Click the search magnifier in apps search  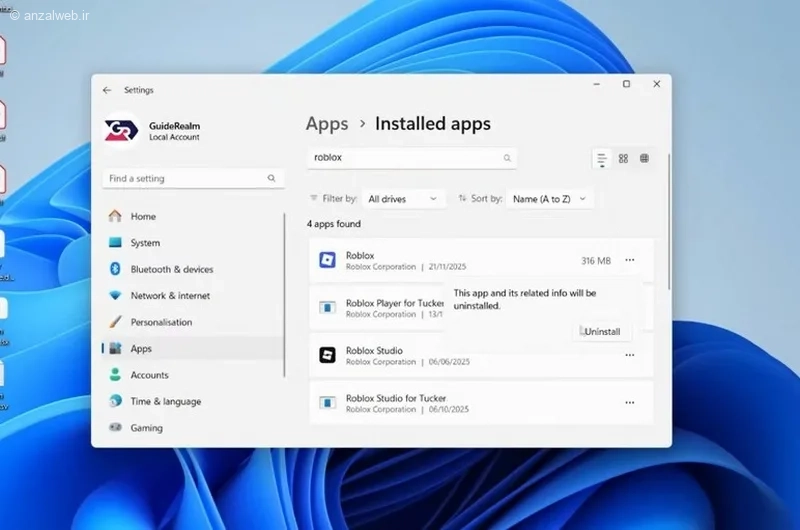tap(507, 158)
